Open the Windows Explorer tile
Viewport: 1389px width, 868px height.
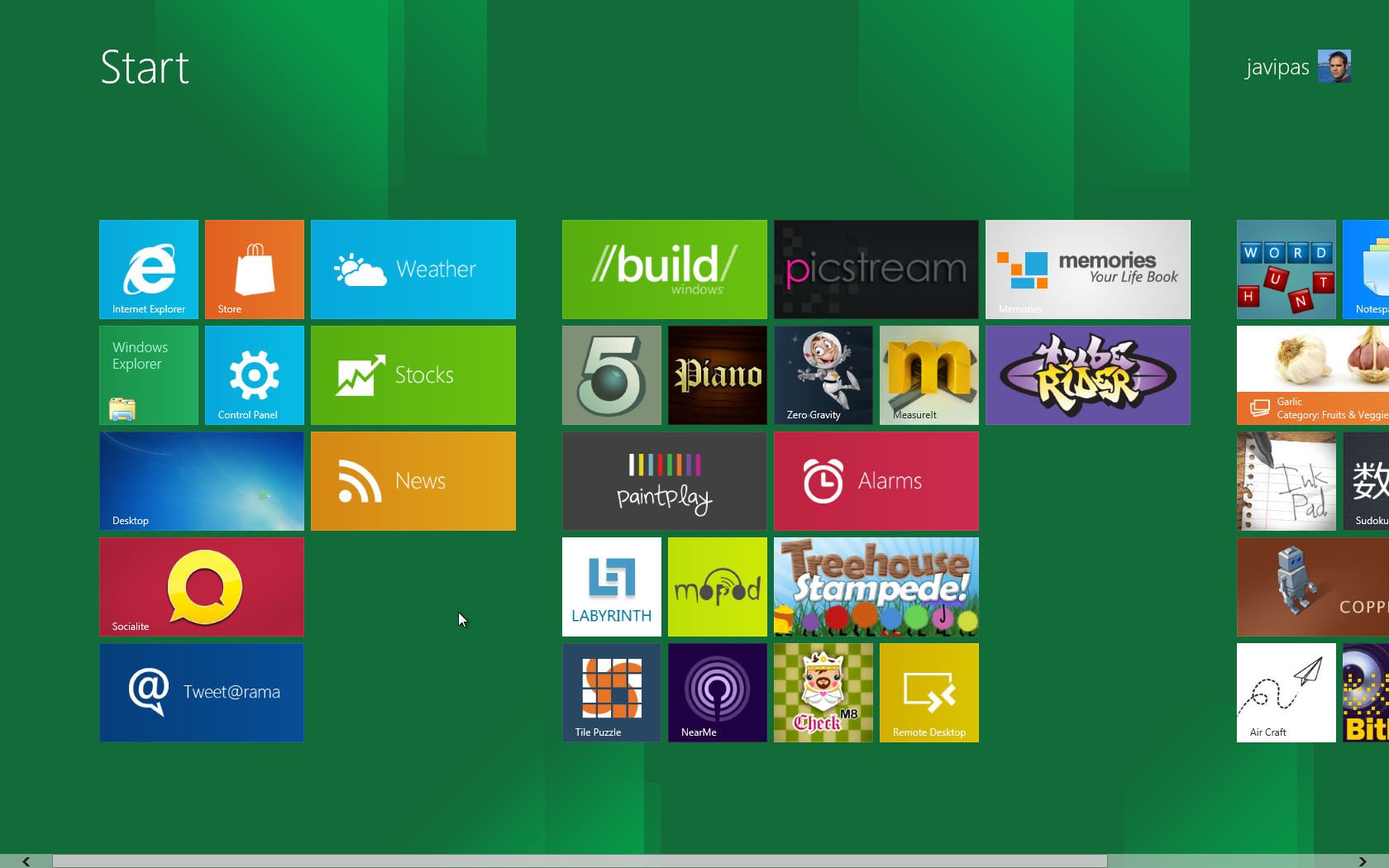[x=149, y=375]
